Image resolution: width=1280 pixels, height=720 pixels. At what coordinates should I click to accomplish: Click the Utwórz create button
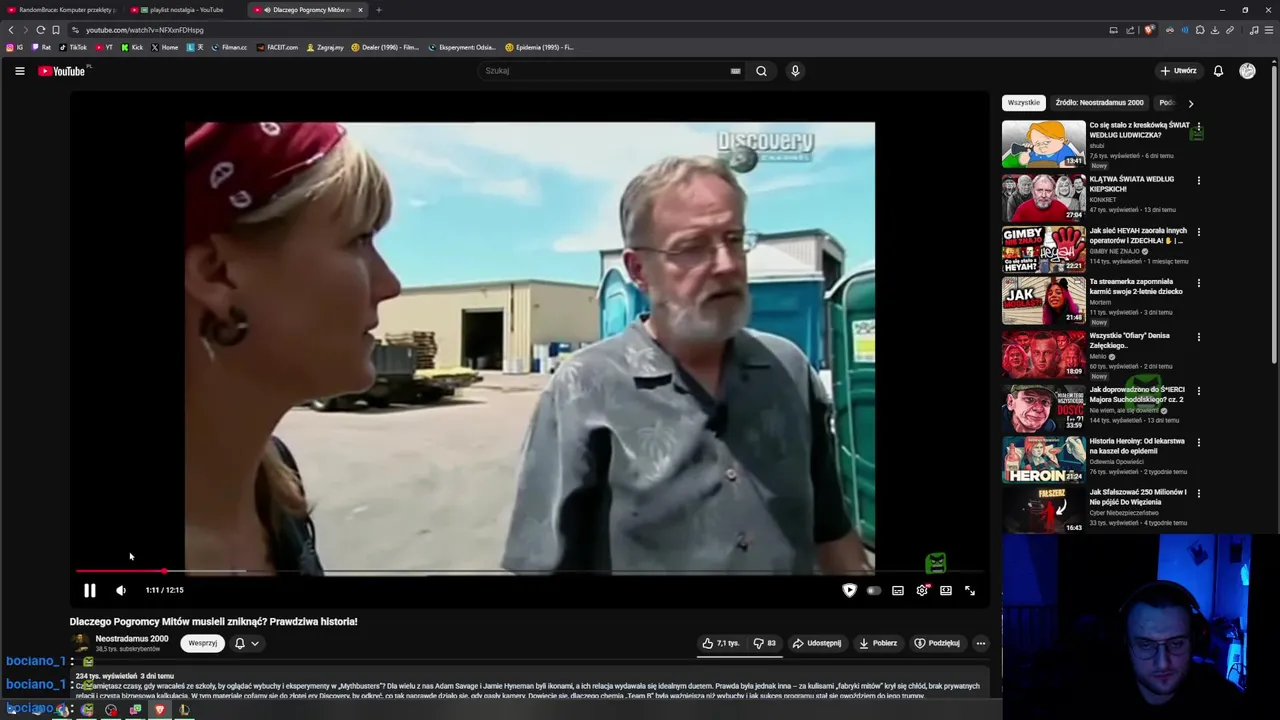pos(1178,71)
